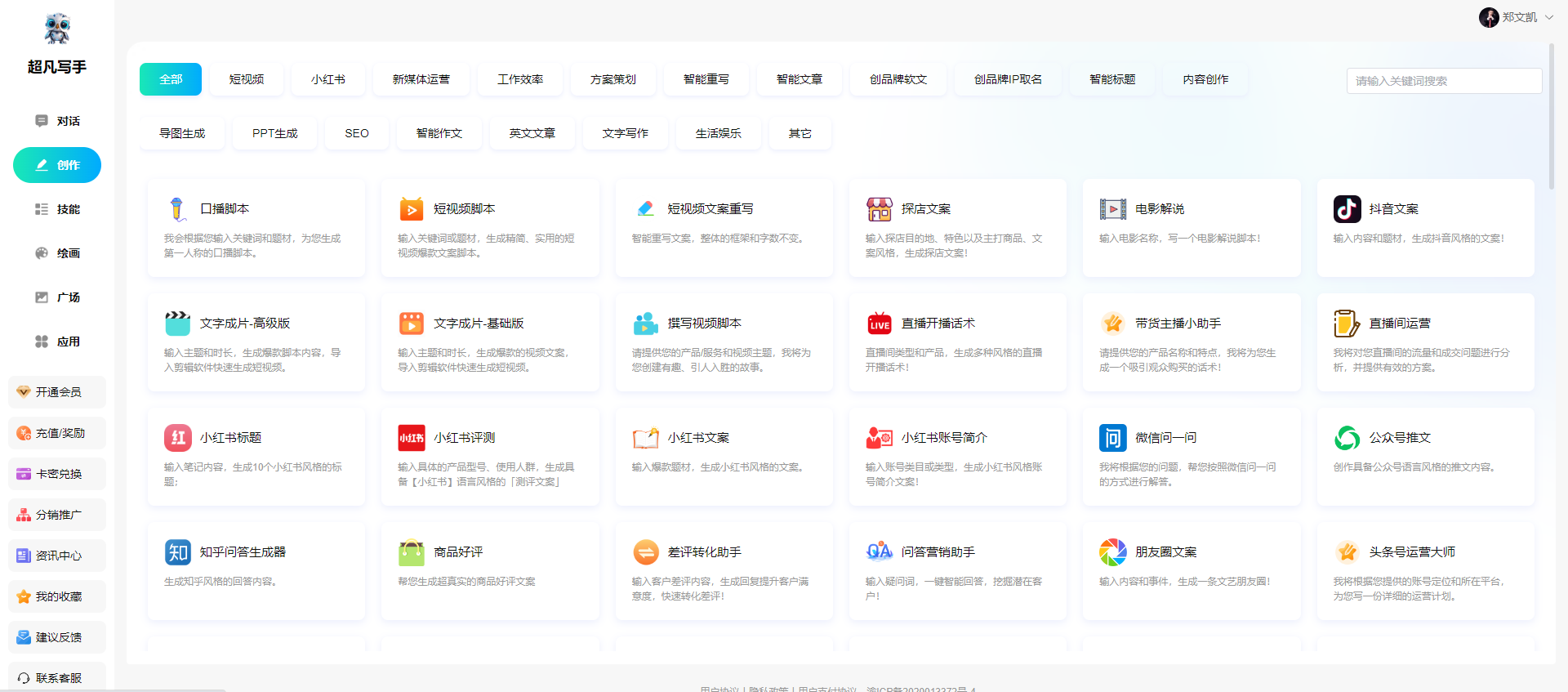Open the 智能作文 tab
The height and width of the screenshot is (692, 1568).
[439, 133]
